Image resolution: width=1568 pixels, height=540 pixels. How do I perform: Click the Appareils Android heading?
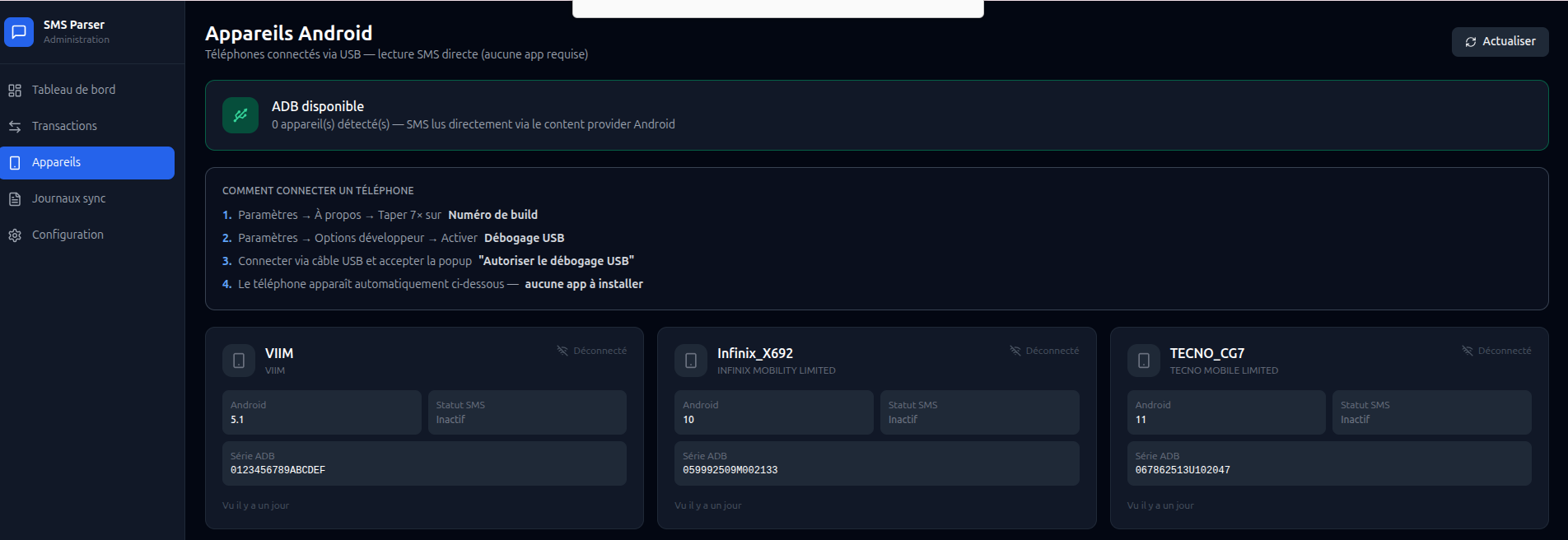click(289, 34)
